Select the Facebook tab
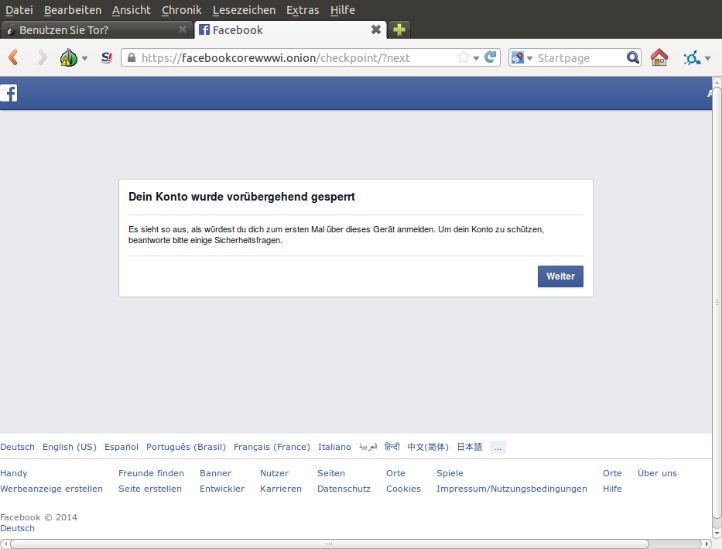Screen dimensions: 722x549 click(x=291, y=30)
